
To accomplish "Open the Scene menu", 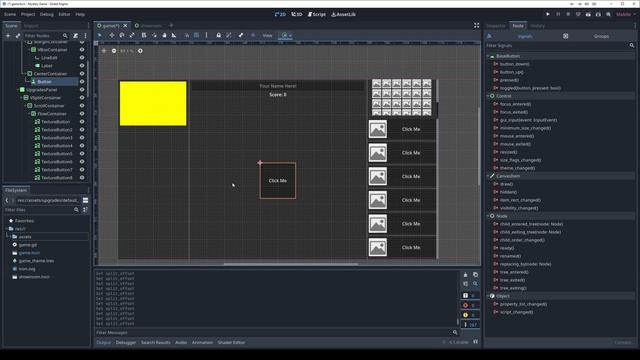I will click(10, 14).
